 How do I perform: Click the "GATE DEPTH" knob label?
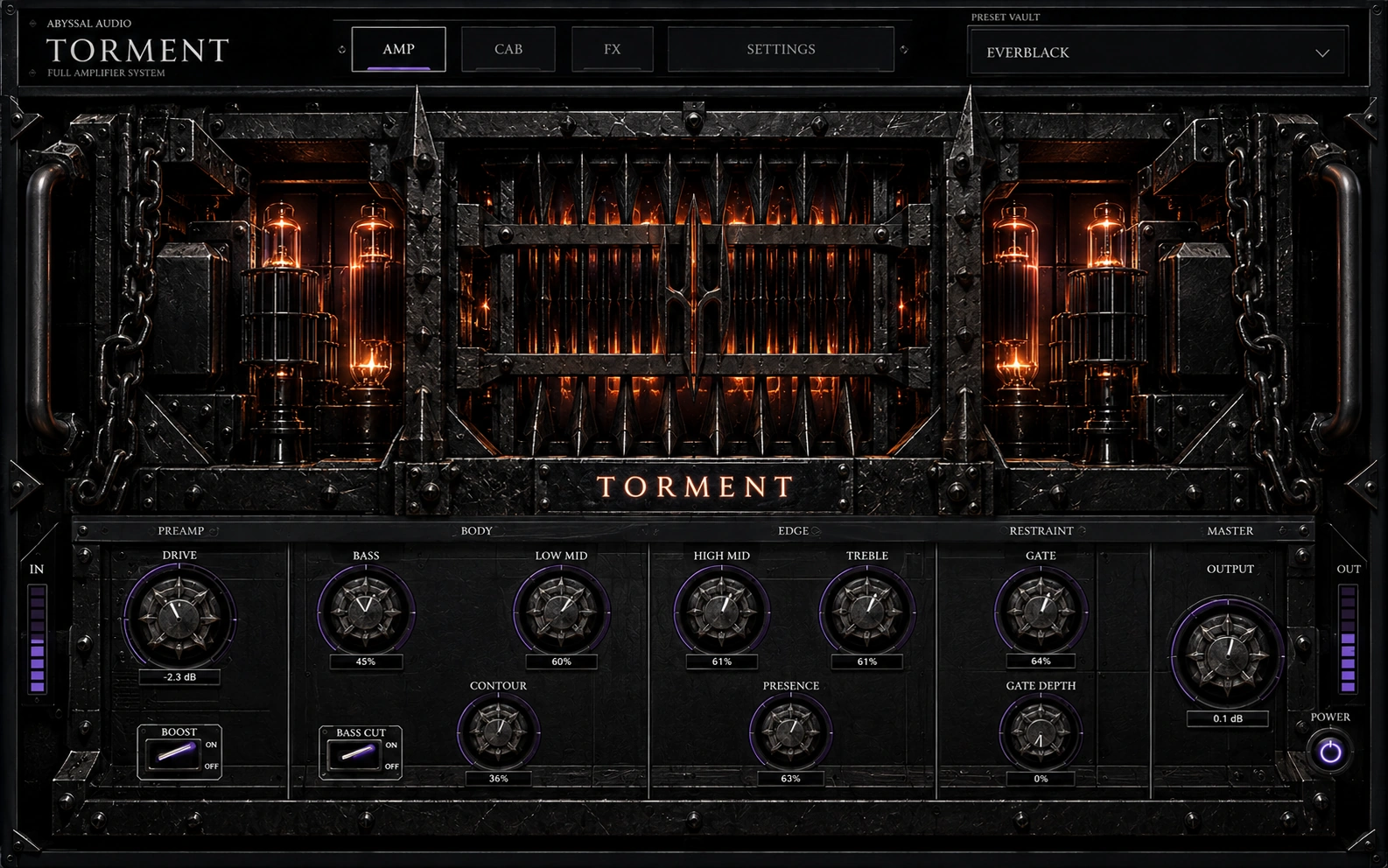tap(1041, 686)
